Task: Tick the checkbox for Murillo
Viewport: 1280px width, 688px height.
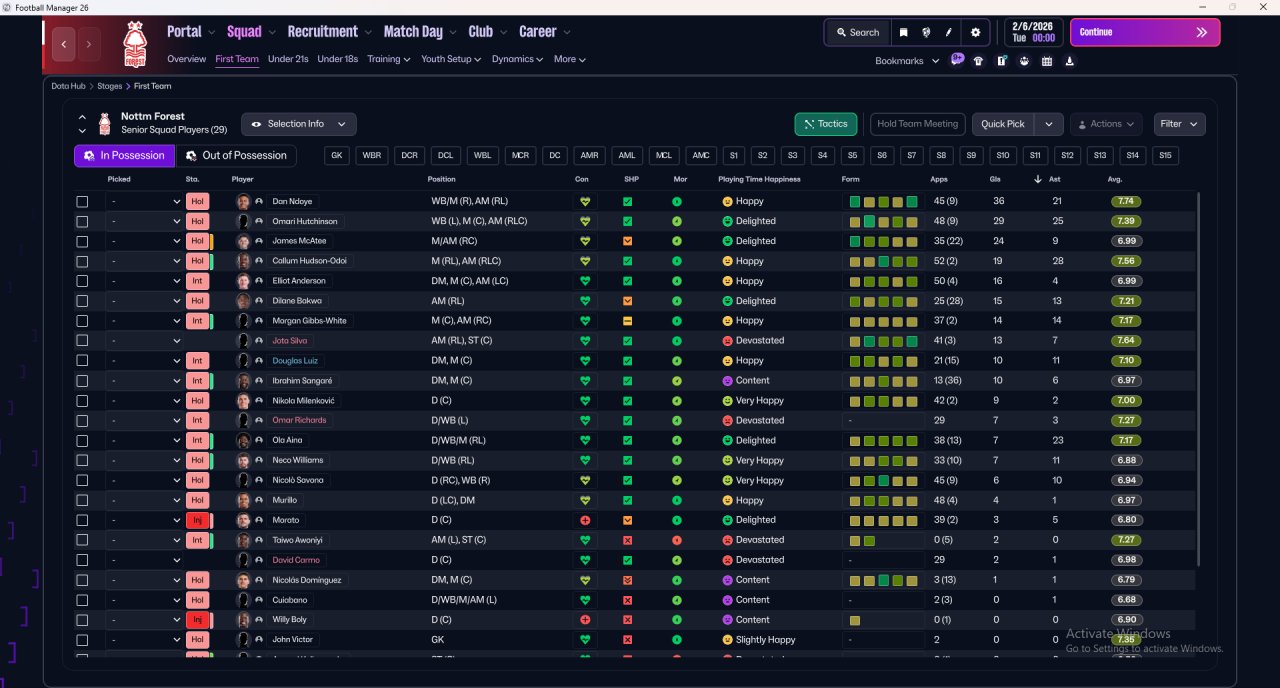Action: (82, 500)
